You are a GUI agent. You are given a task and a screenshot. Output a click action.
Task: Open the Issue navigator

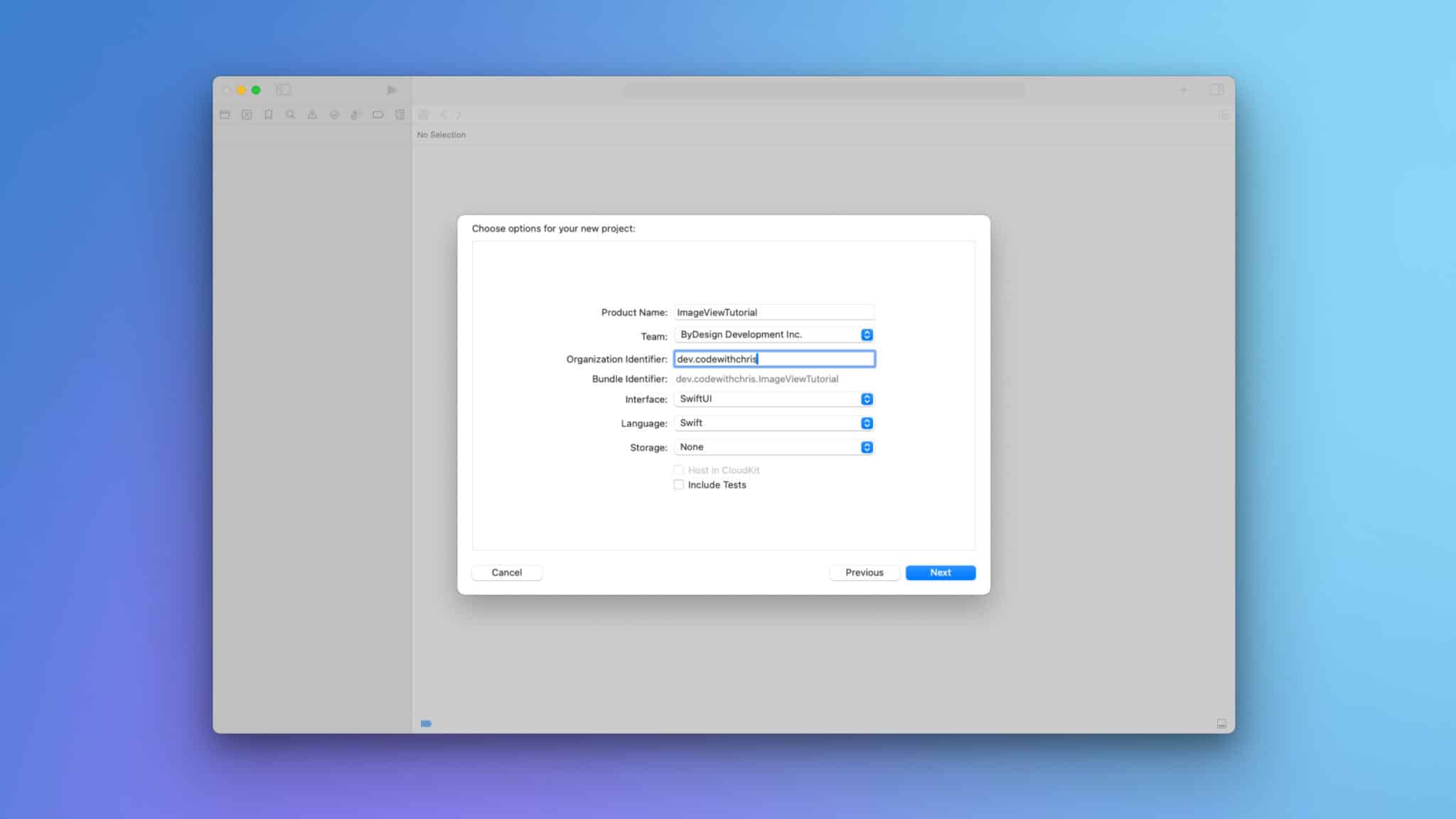click(x=311, y=114)
